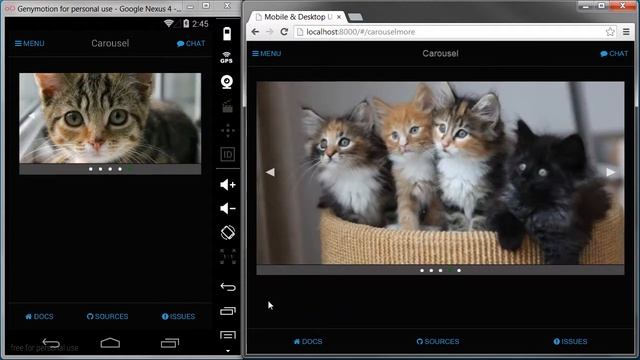Screen dimensions: 640x360
Task: Click the four kittens photo in Chrome
Action: coord(440,173)
